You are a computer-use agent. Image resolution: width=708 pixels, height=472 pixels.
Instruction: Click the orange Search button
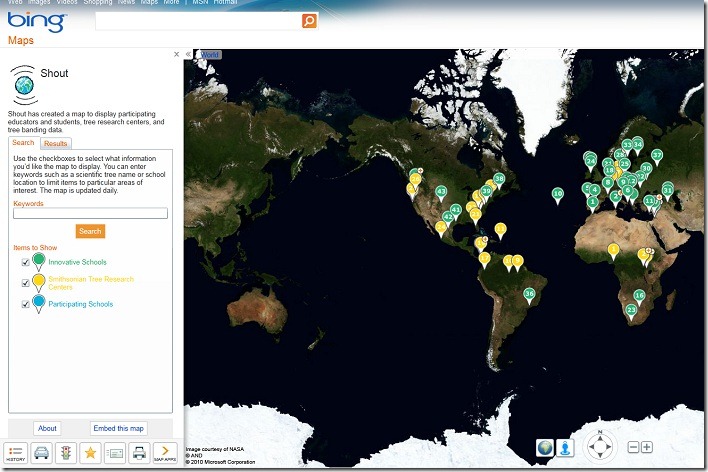click(x=90, y=231)
